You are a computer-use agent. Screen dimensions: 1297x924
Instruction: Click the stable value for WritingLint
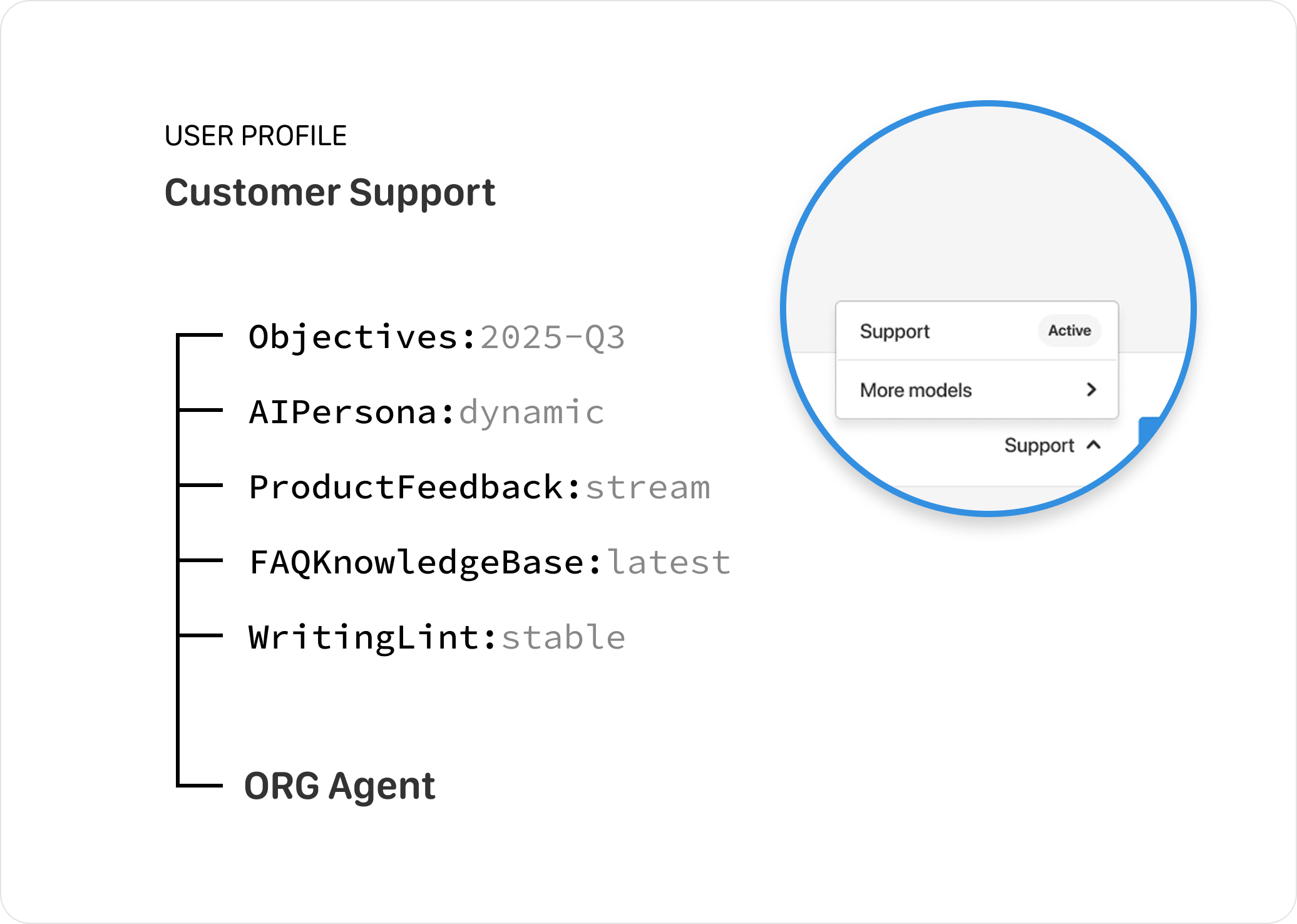[563, 637]
